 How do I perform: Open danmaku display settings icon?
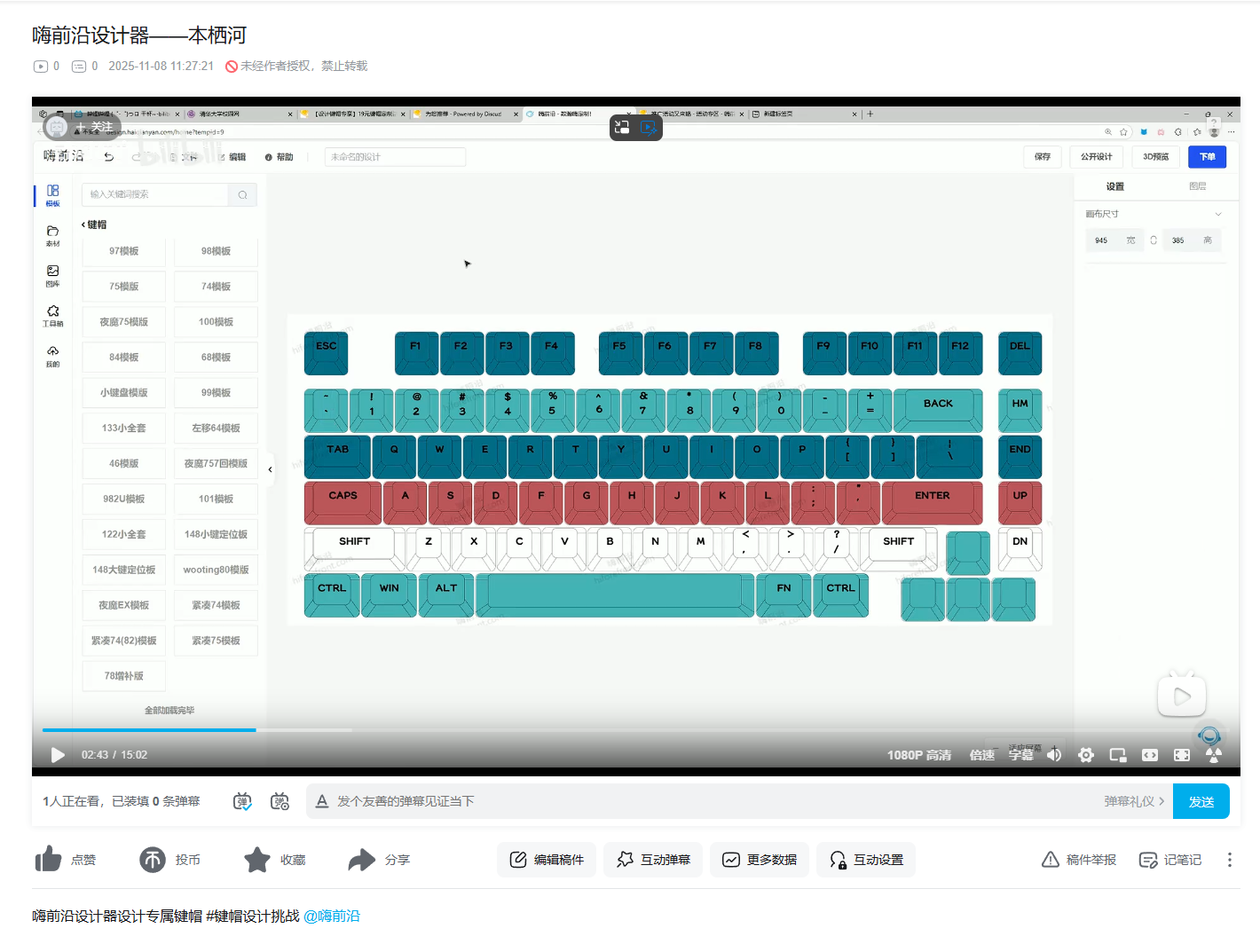pyautogui.click(x=280, y=801)
